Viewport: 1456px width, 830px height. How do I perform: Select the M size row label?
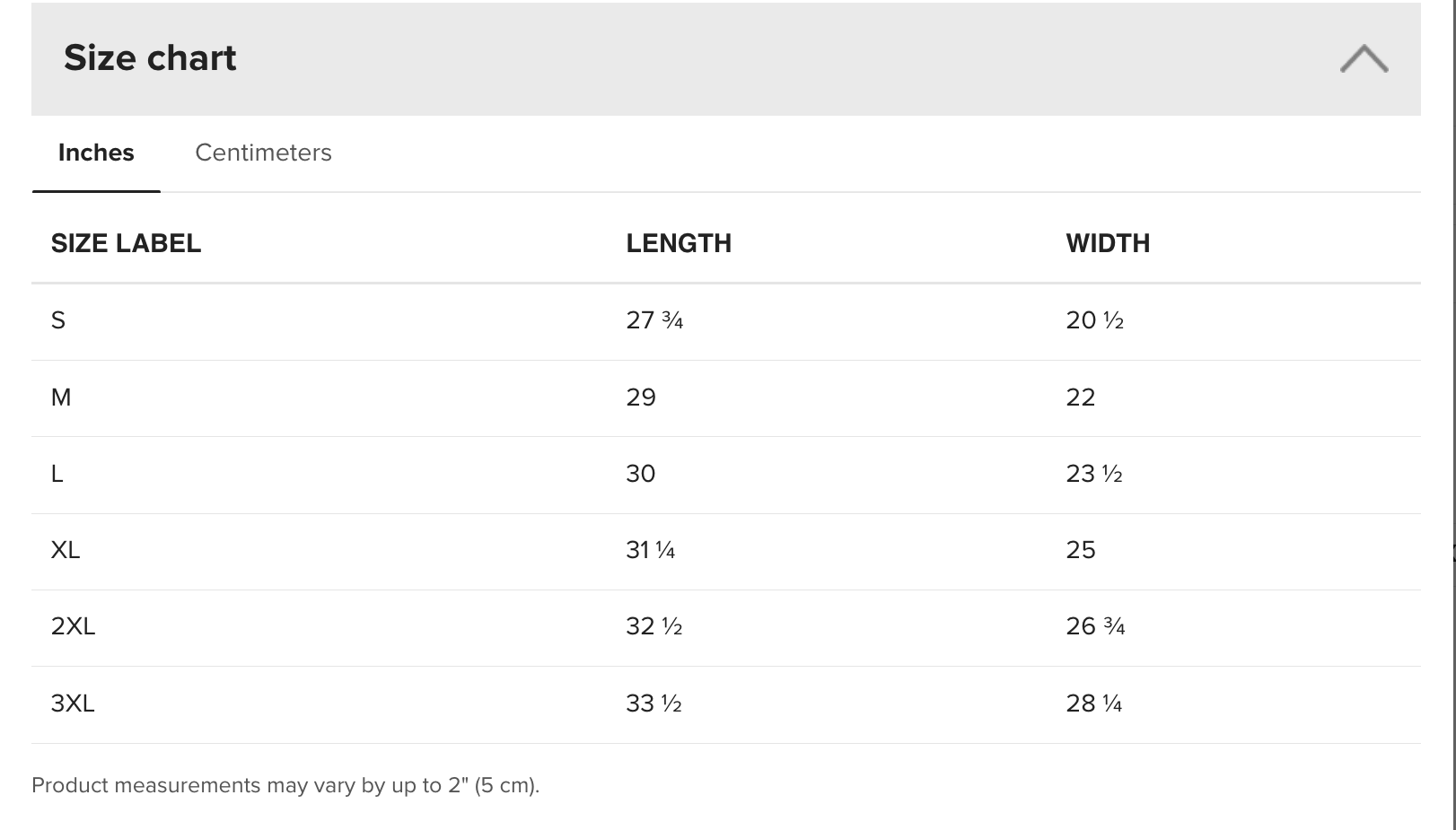click(61, 398)
